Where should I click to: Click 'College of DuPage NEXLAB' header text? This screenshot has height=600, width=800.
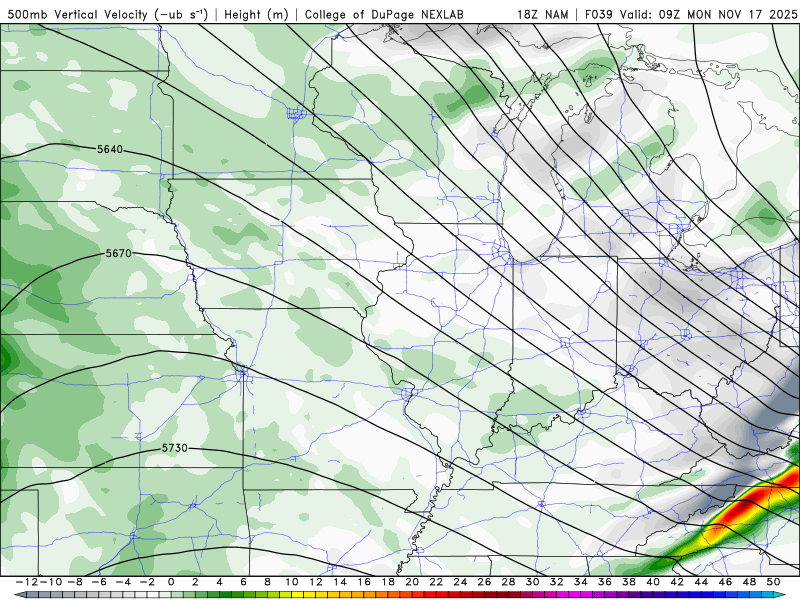[x=384, y=14]
